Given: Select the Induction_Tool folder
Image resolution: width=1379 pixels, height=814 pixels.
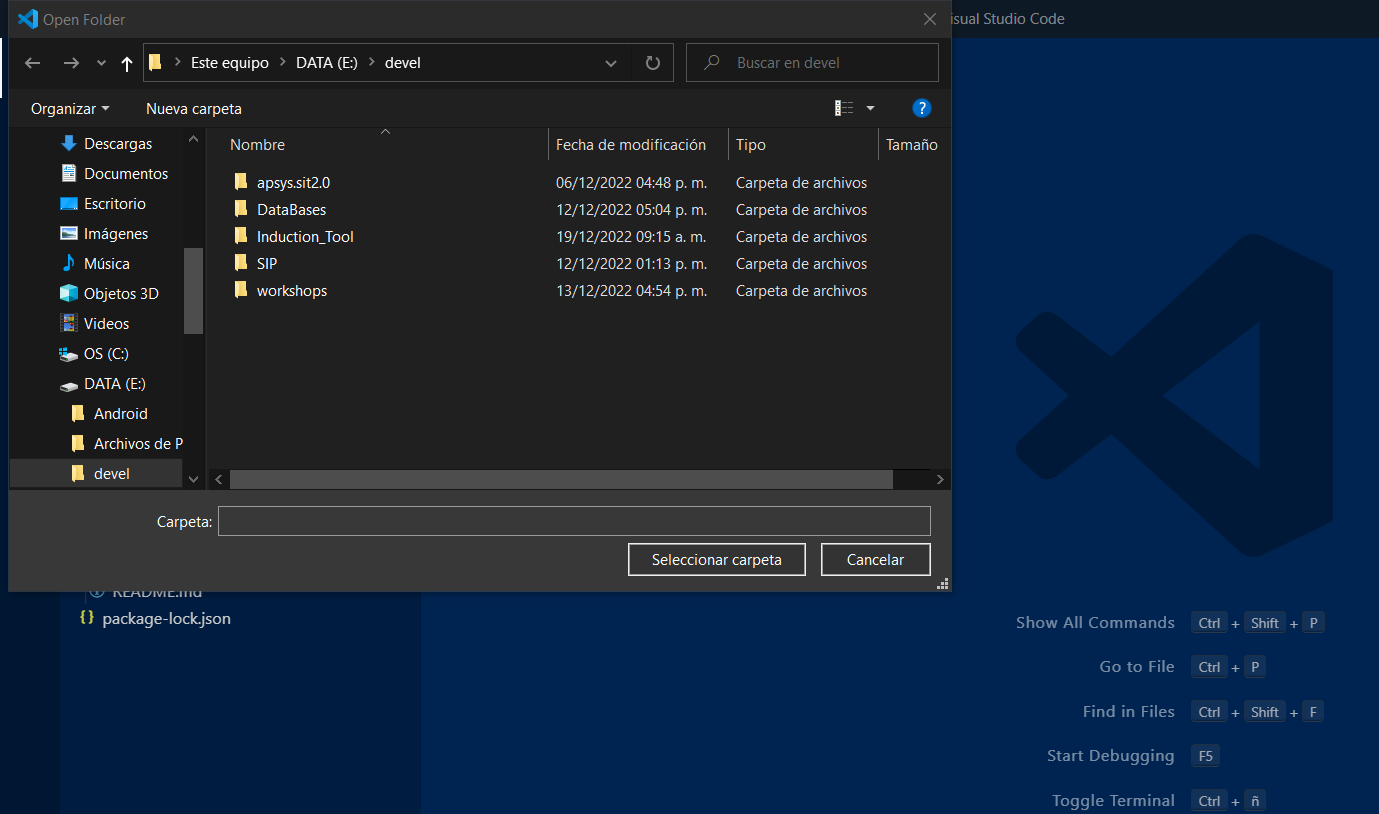Looking at the screenshot, I should (305, 237).
